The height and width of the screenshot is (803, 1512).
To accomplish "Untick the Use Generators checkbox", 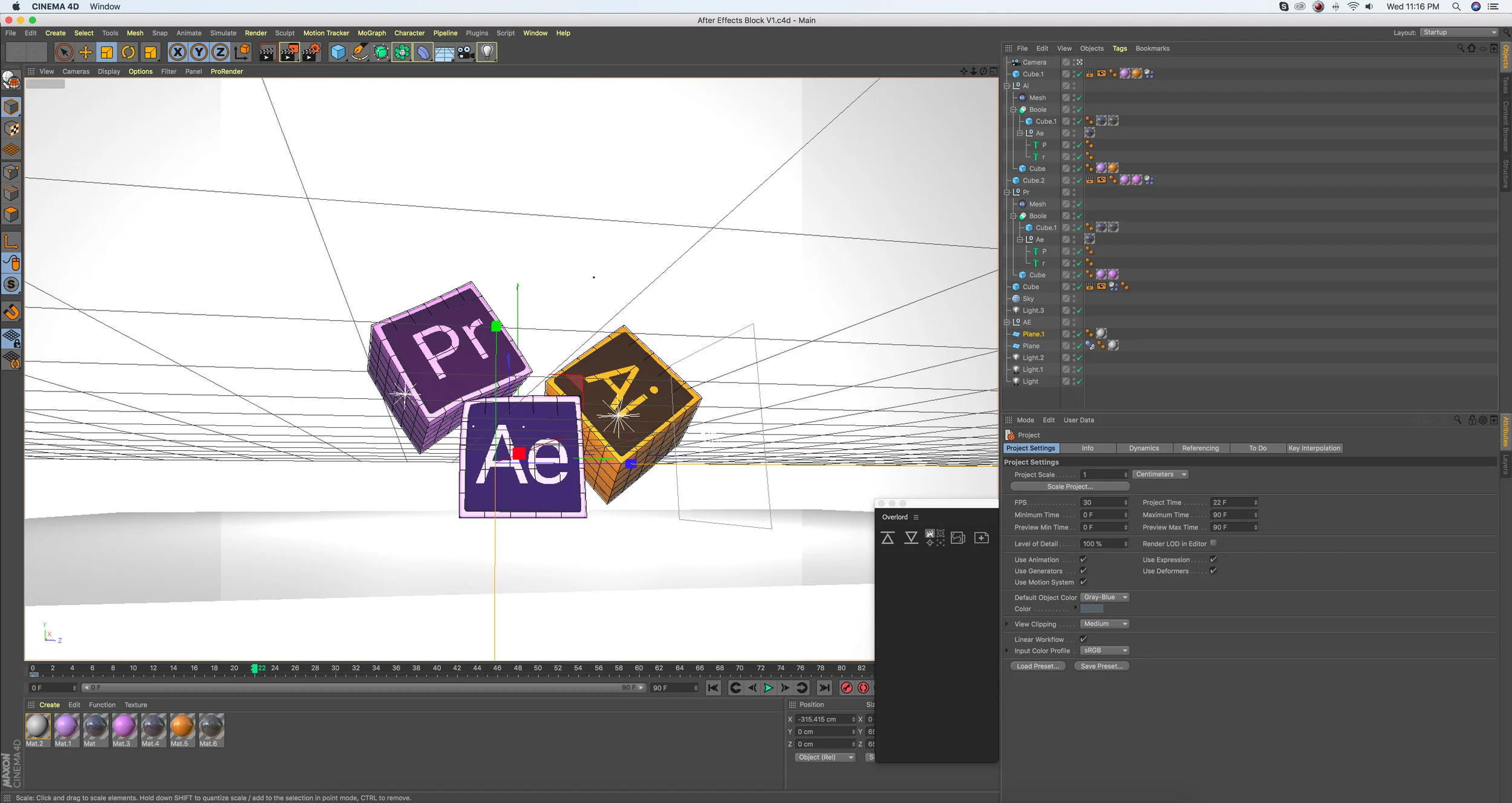I will (1083, 571).
